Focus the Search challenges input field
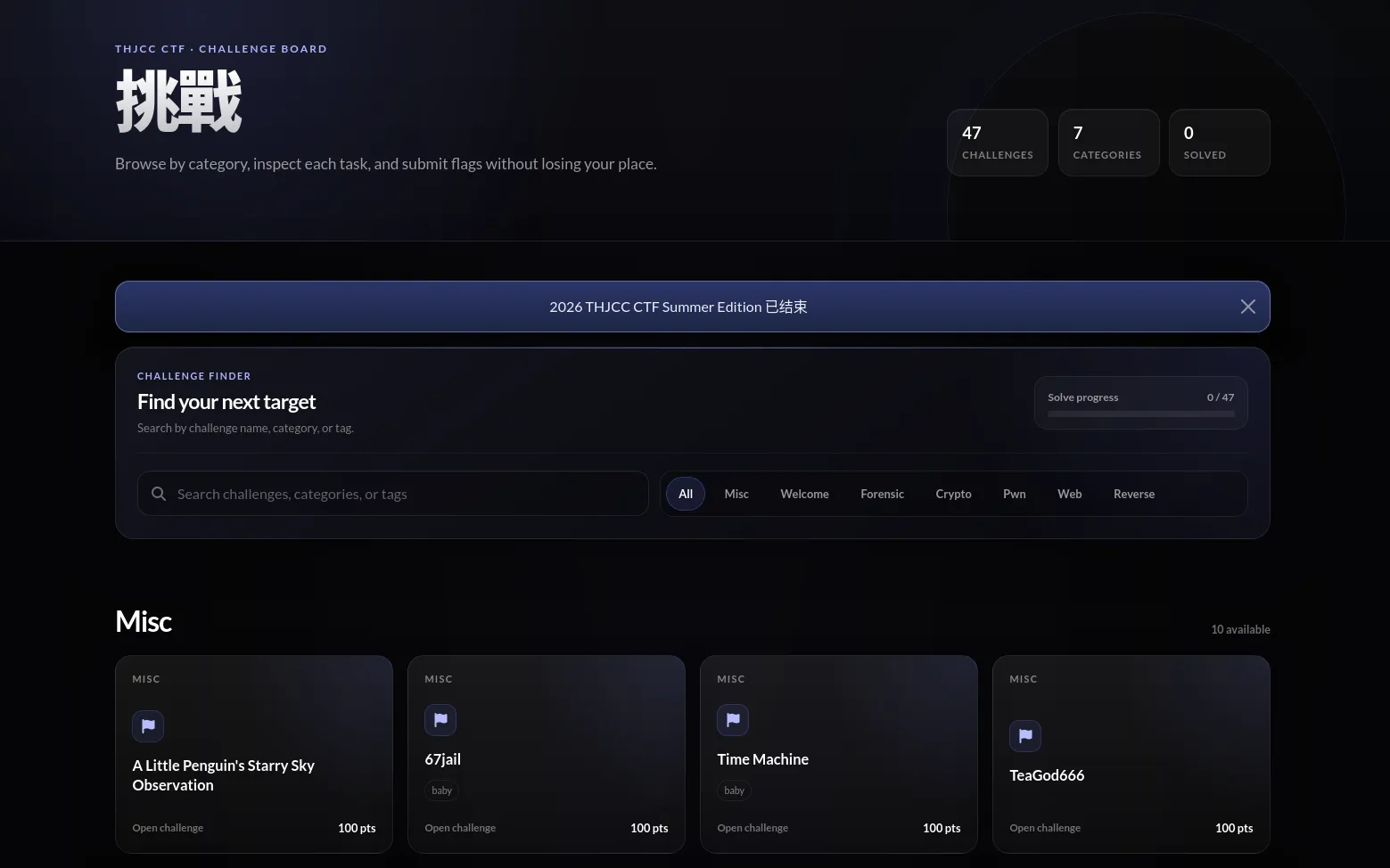This screenshot has width=1390, height=868. point(393,494)
